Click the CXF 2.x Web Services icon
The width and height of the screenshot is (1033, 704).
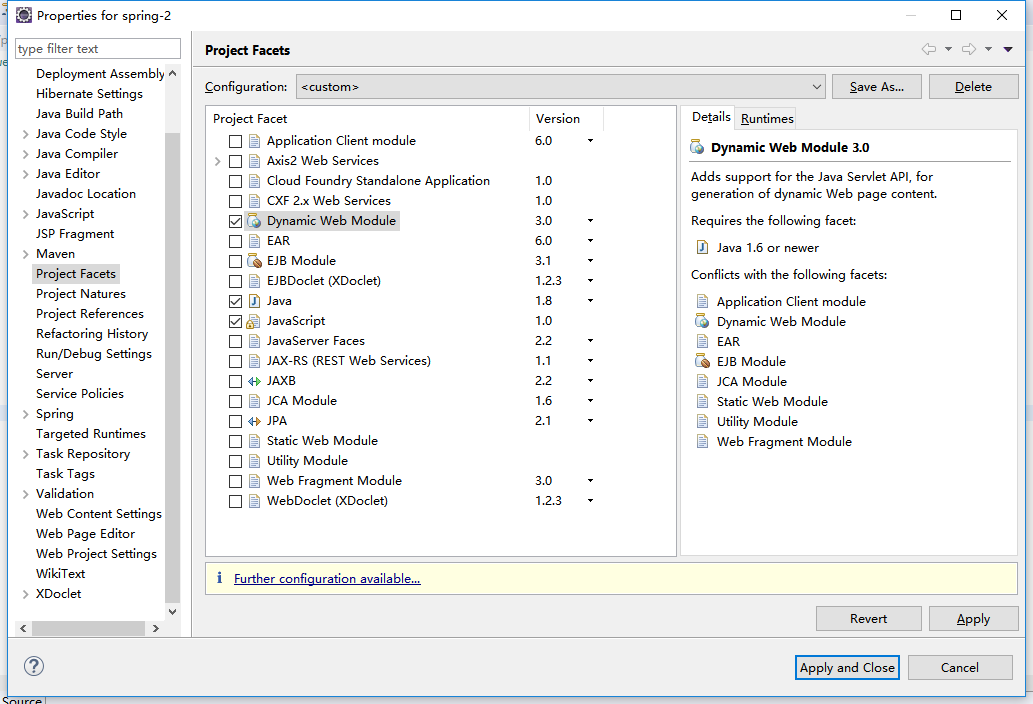pyautogui.click(x=254, y=202)
